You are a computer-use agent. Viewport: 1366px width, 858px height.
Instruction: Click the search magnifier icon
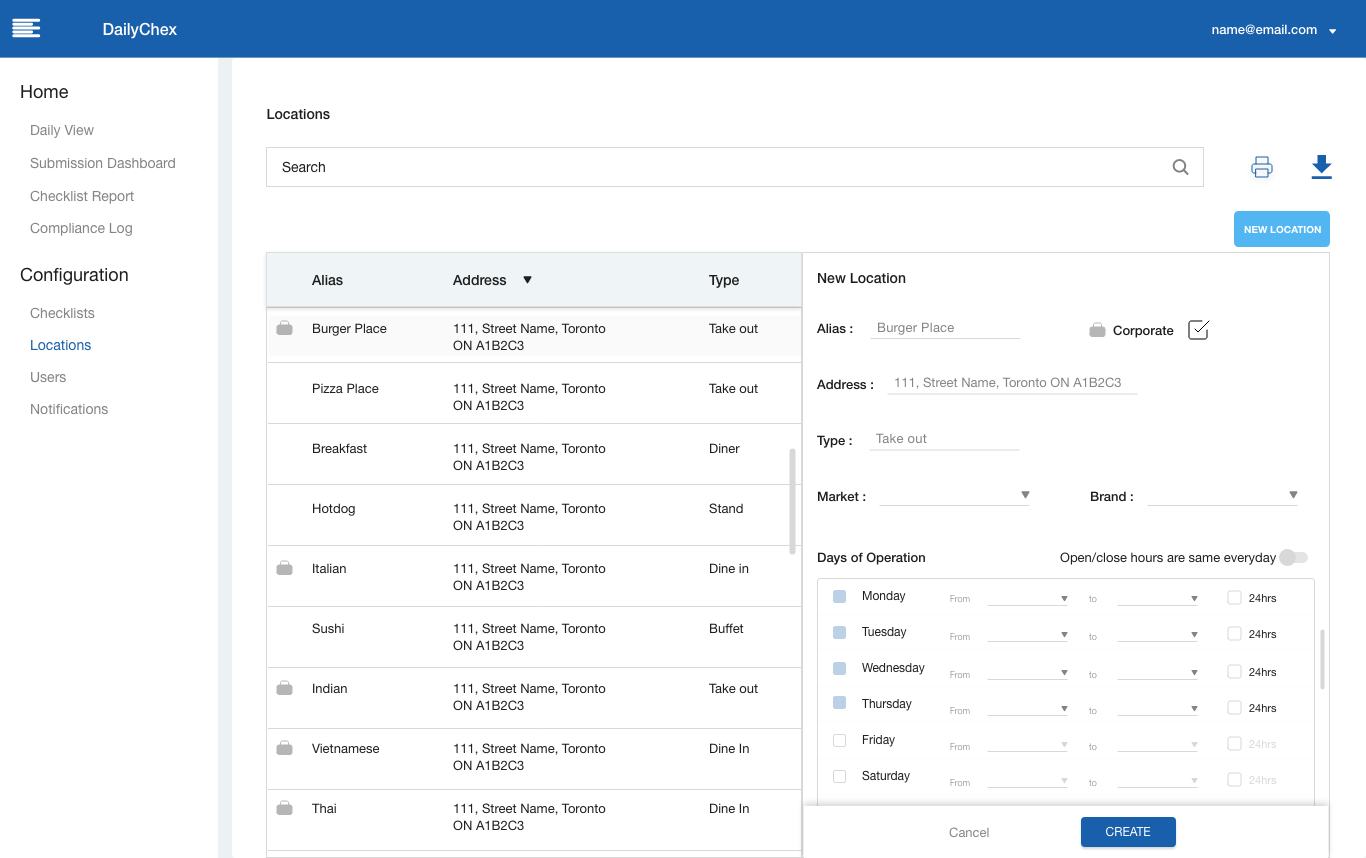coord(1181,167)
